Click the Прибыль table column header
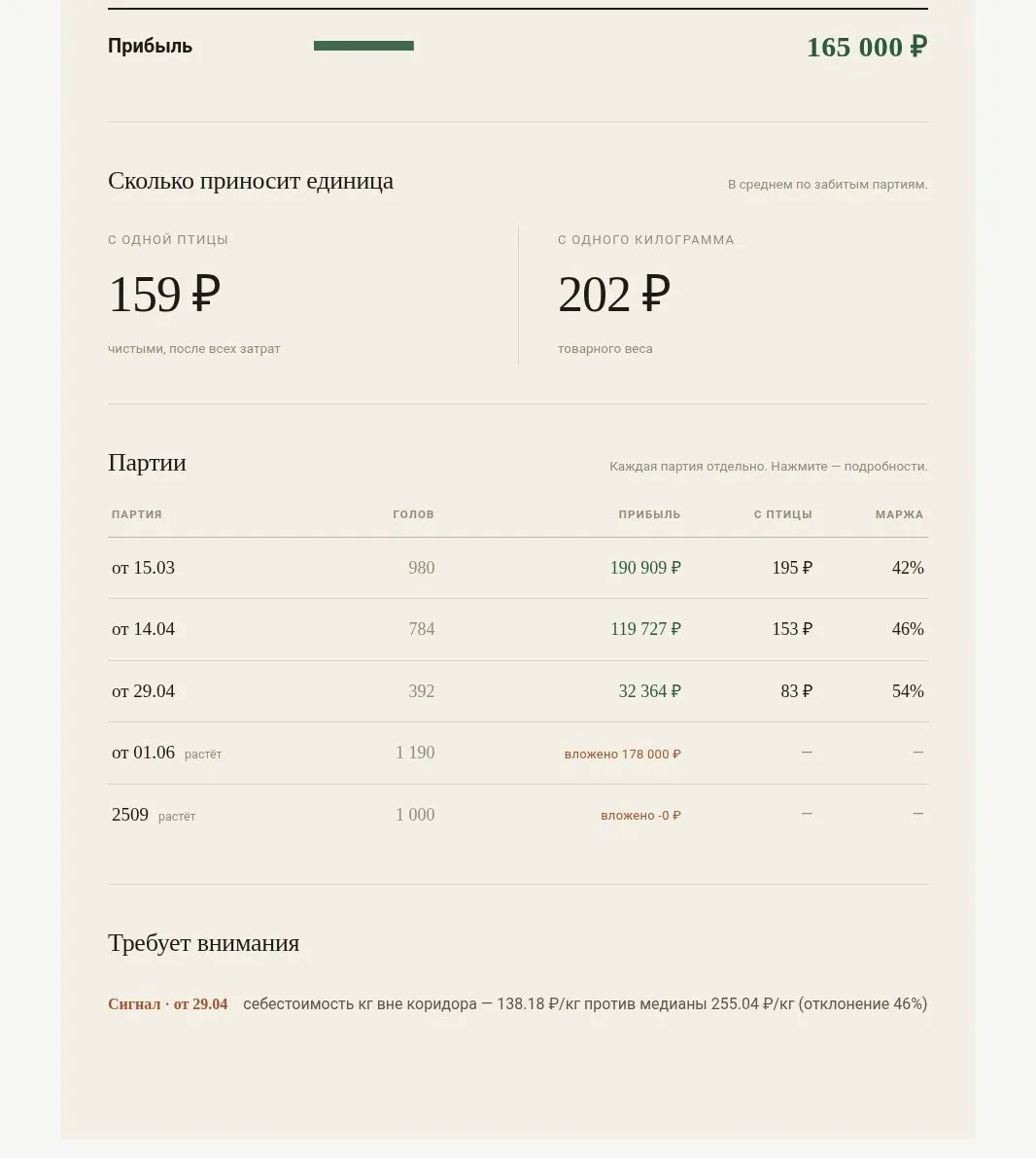The image size is (1036, 1158). coord(649,514)
